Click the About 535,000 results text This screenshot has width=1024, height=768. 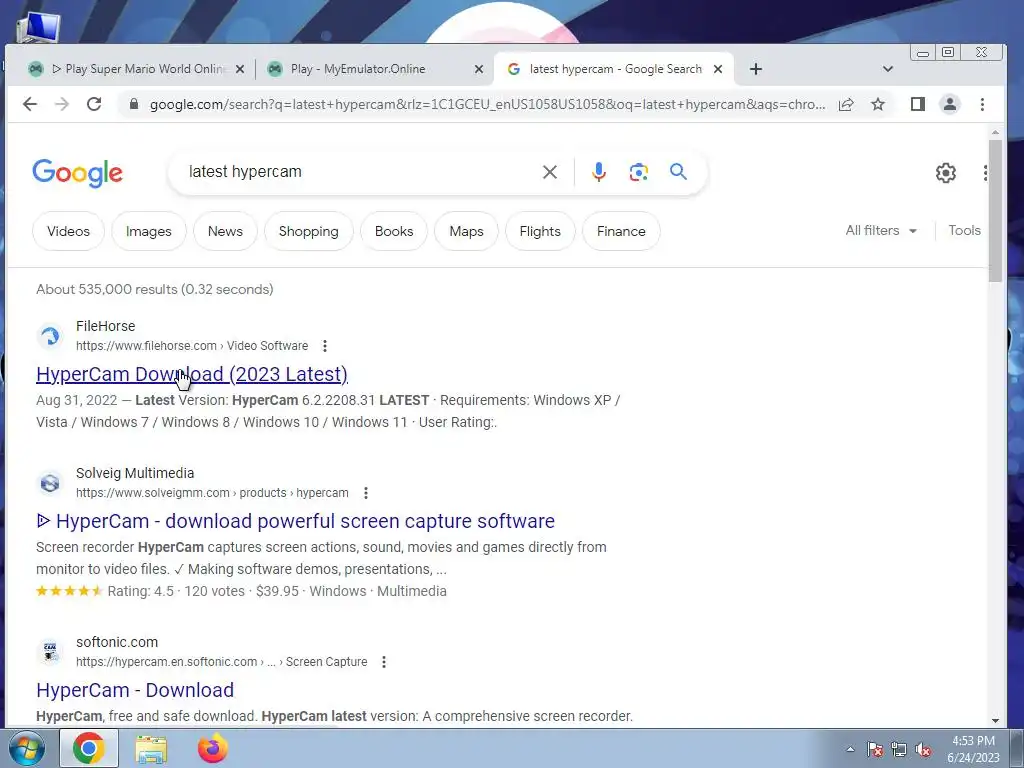point(155,289)
